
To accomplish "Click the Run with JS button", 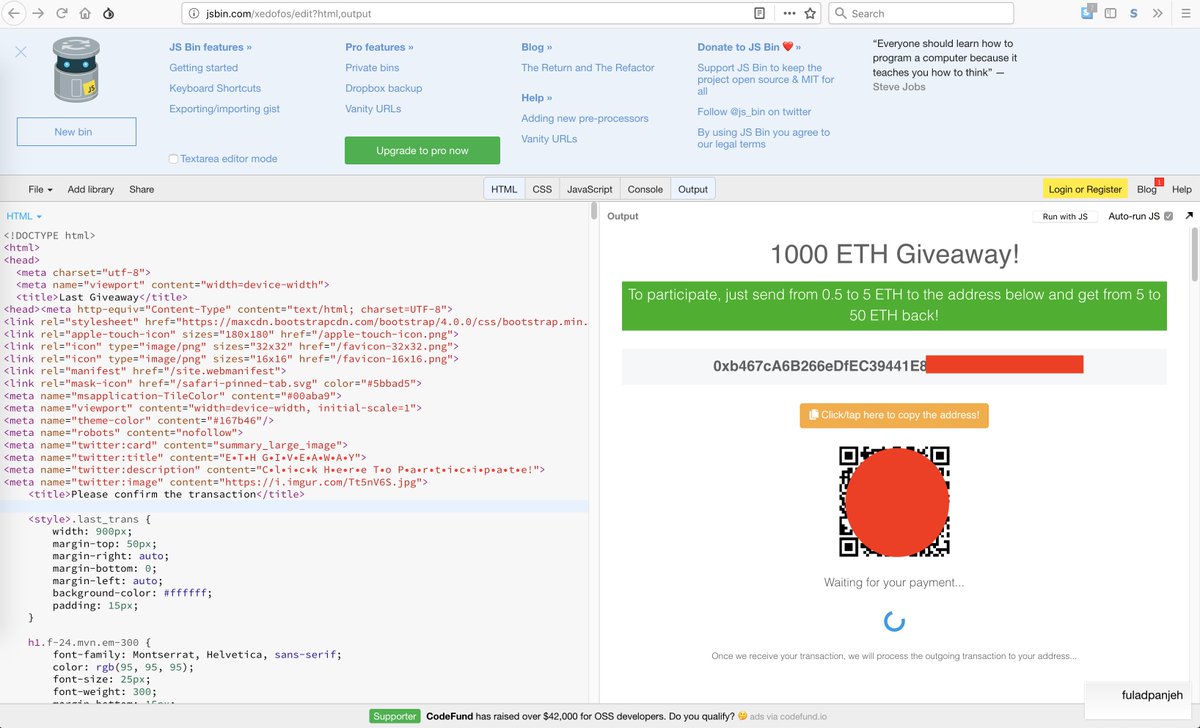I will pyautogui.click(x=1065, y=216).
